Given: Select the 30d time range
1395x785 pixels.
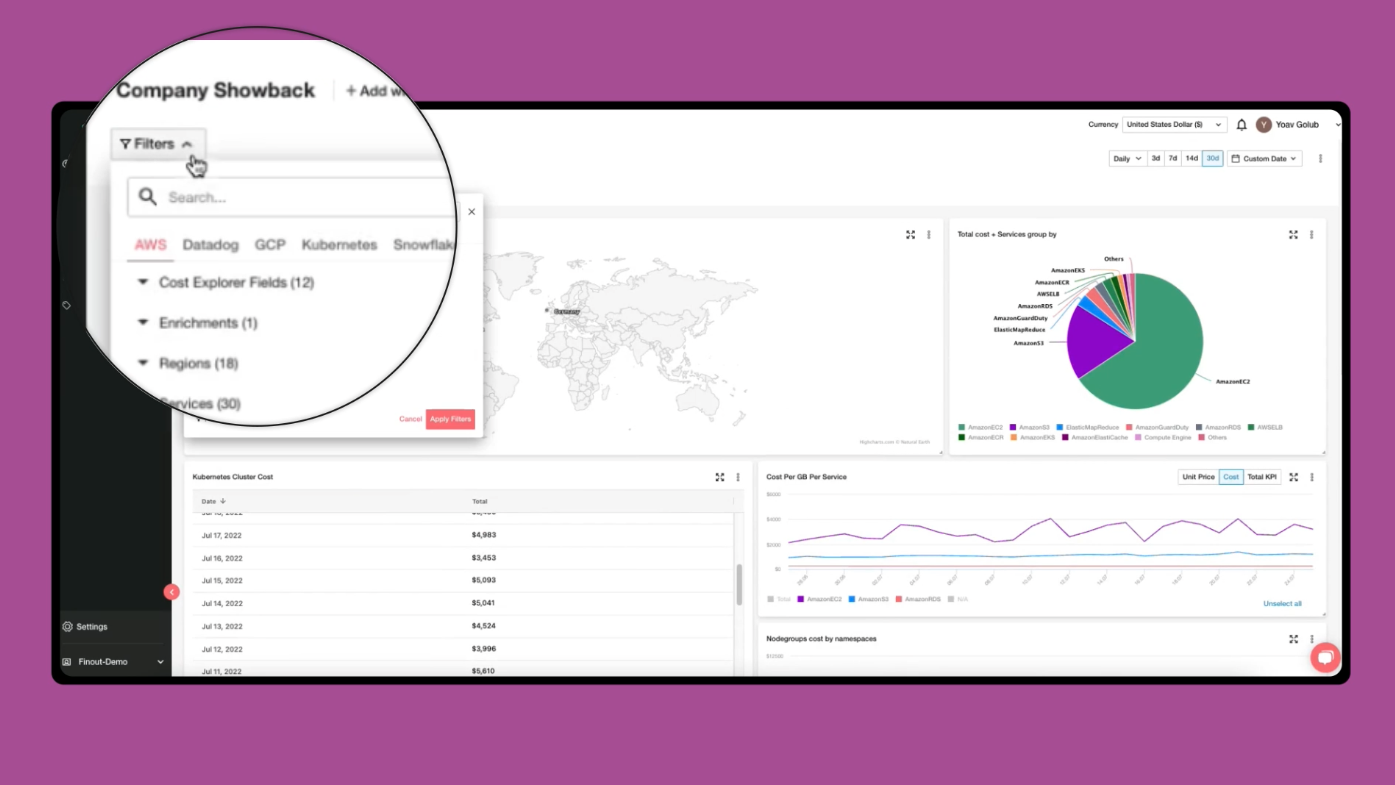Looking at the screenshot, I should (x=1212, y=159).
